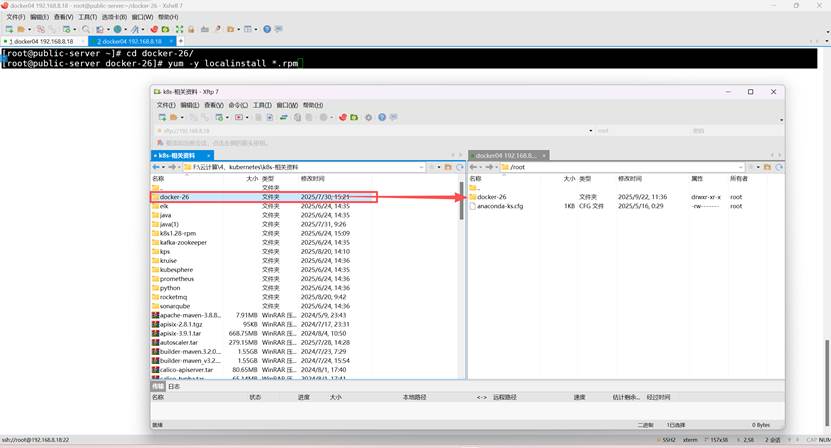Switch to Xshell tab 1 docker04
Viewport: 831px width, 448px height.
pos(43,41)
